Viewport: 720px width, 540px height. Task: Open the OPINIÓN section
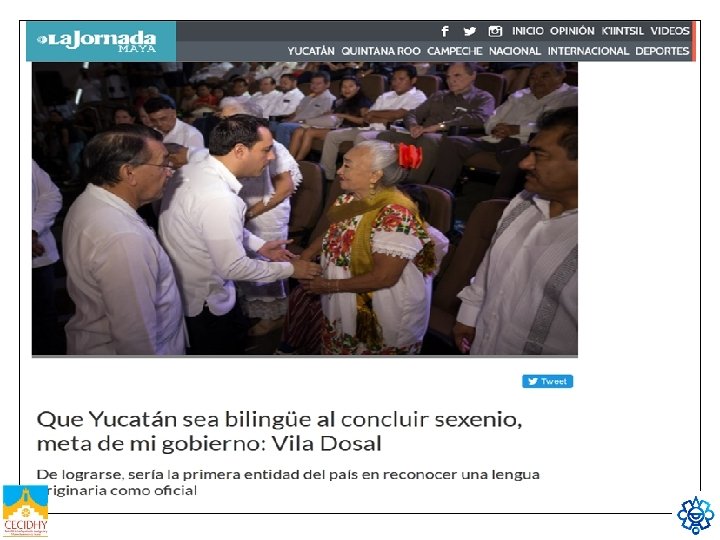click(x=572, y=31)
